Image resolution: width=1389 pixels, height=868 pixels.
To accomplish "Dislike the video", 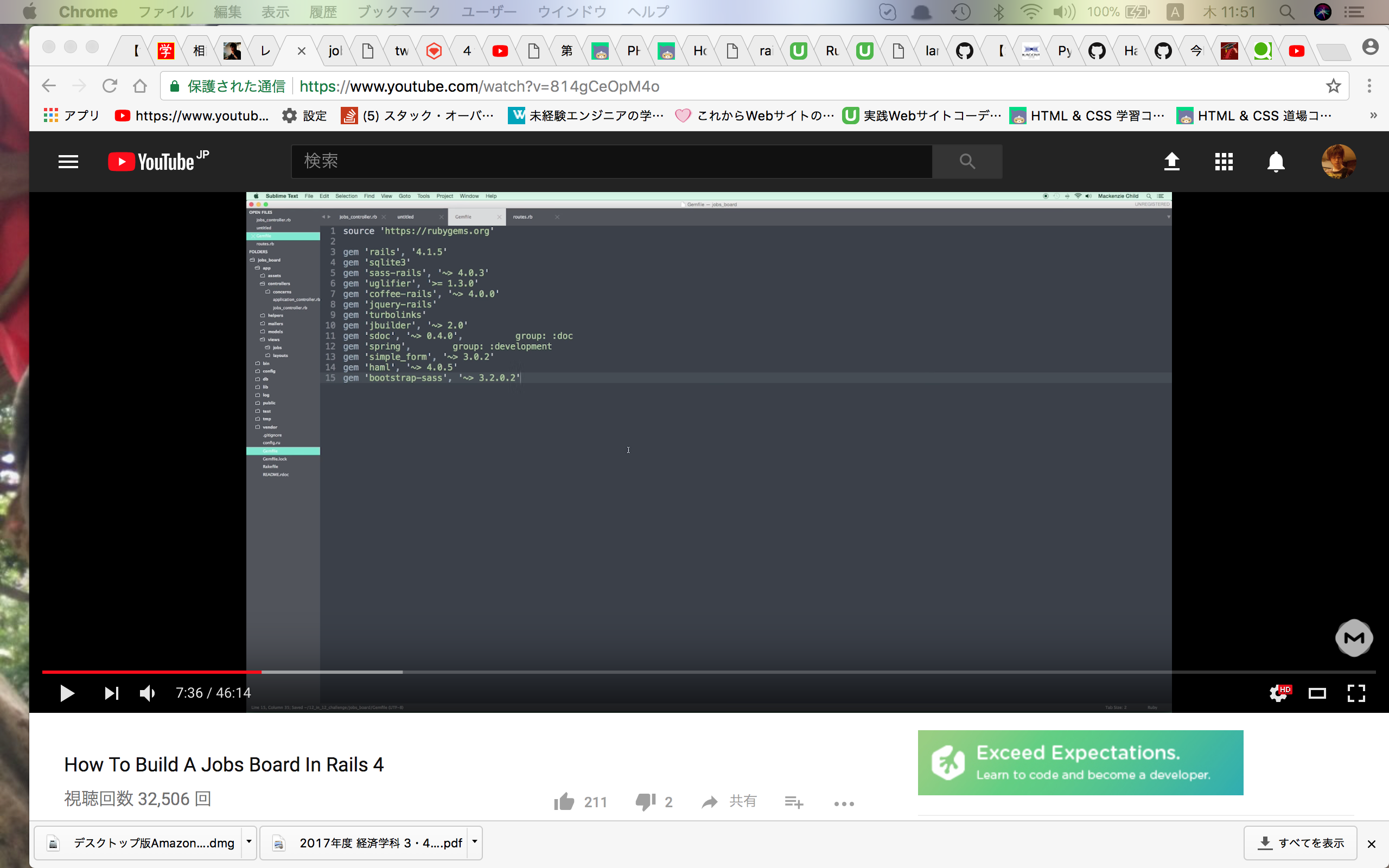I will point(645,801).
